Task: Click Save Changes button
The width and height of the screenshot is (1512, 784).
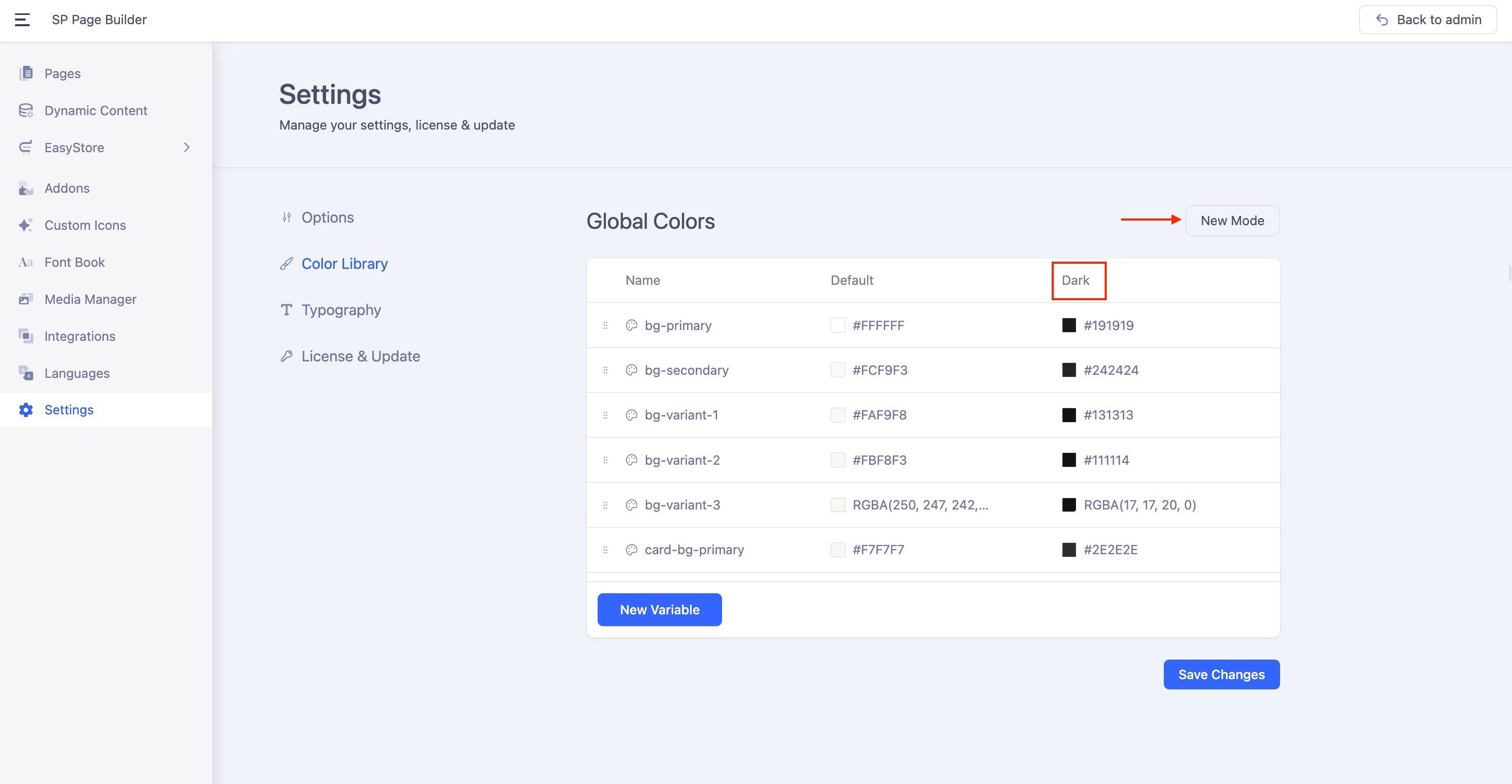Action: pos(1221,674)
